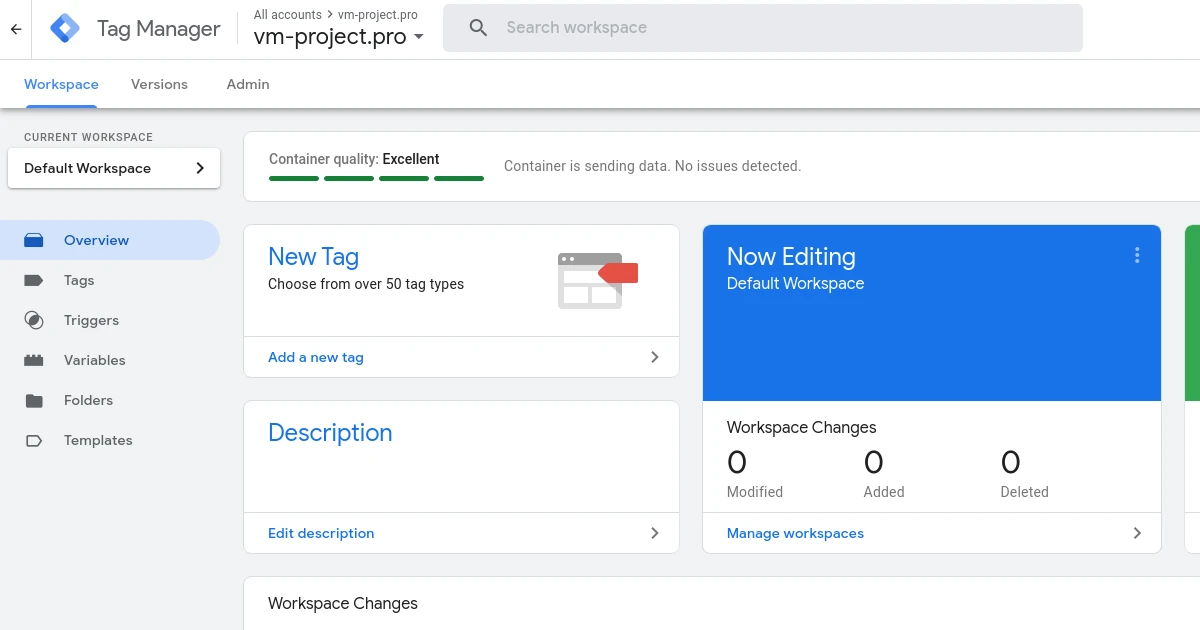Click the All accounts breadcrumb
The width and height of the screenshot is (1200, 630).
tap(287, 15)
